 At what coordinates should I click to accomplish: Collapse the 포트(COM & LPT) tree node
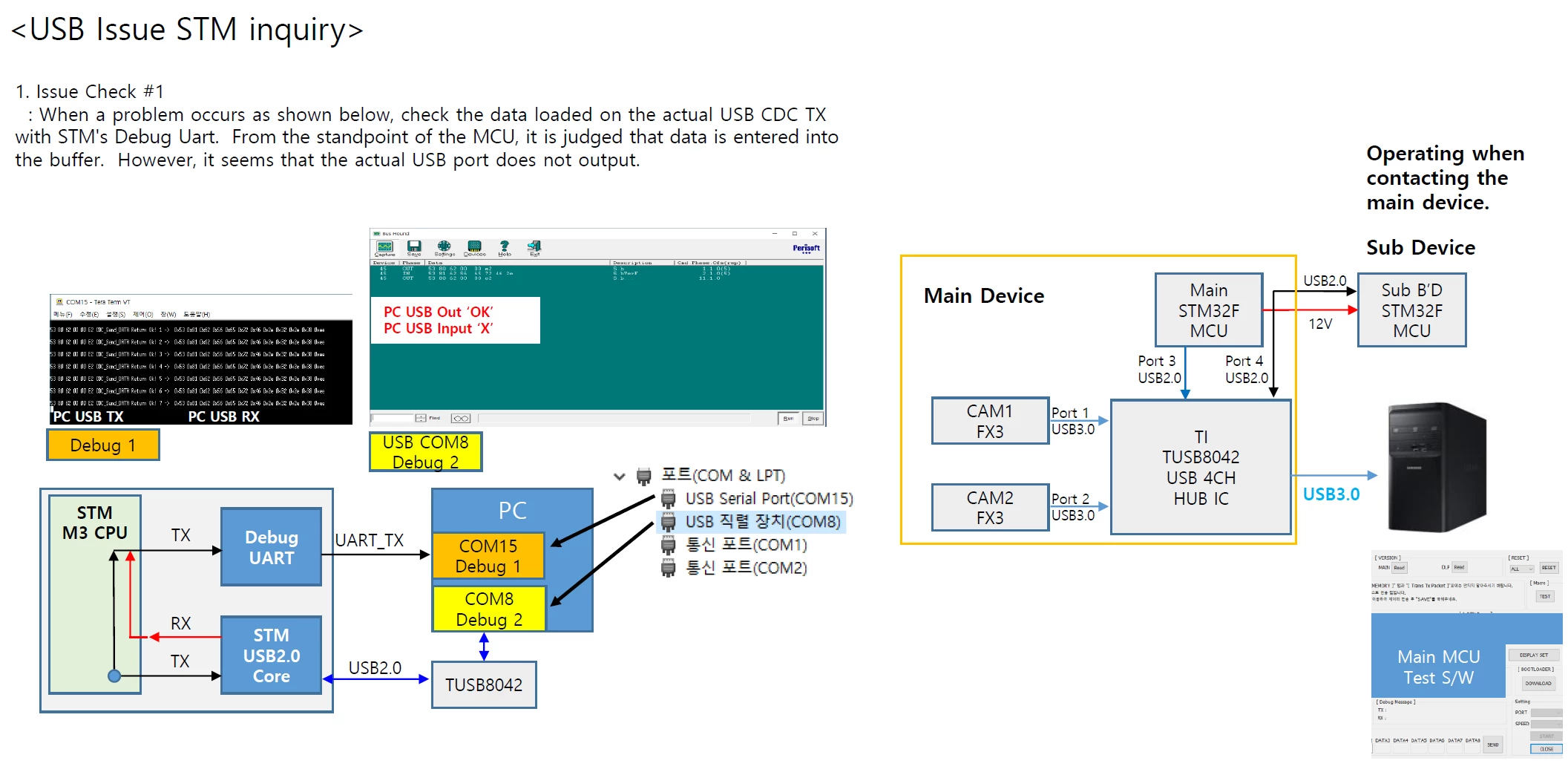pos(620,476)
